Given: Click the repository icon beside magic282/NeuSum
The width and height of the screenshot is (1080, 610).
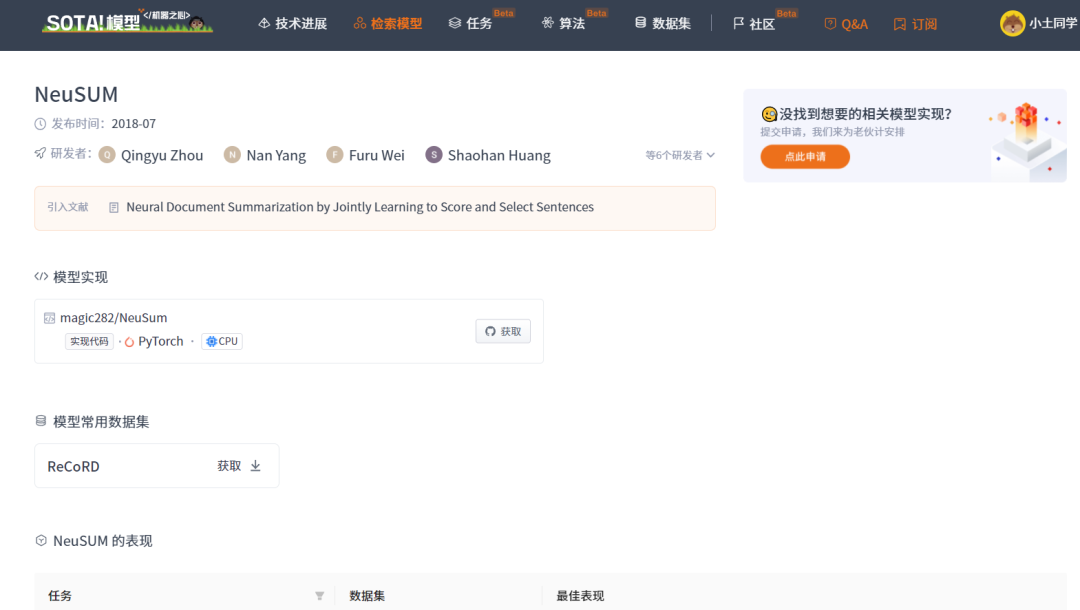Looking at the screenshot, I should pyautogui.click(x=49, y=318).
